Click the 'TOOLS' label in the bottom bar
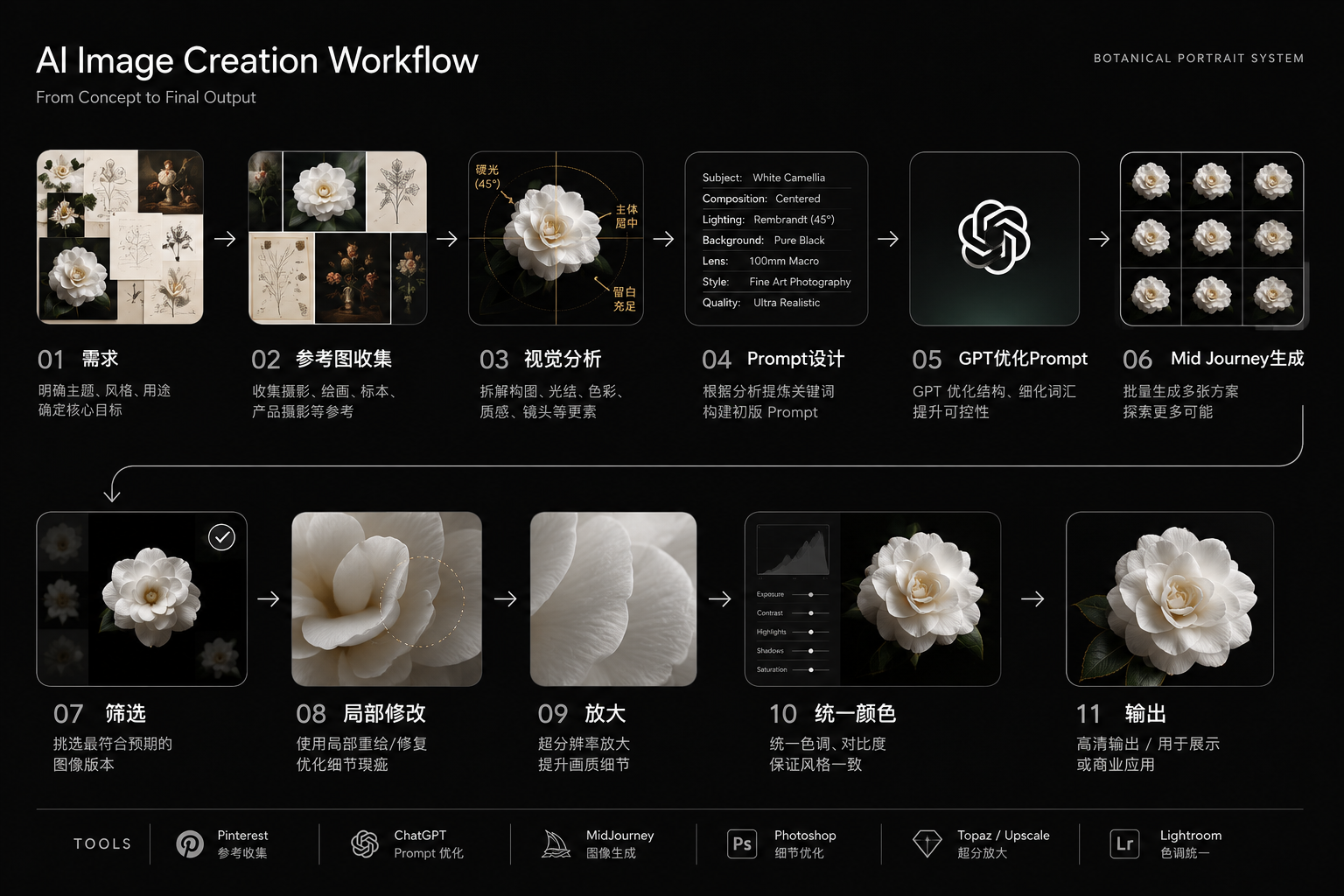This screenshot has height=896, width=1344. click(x=102, y=844)
